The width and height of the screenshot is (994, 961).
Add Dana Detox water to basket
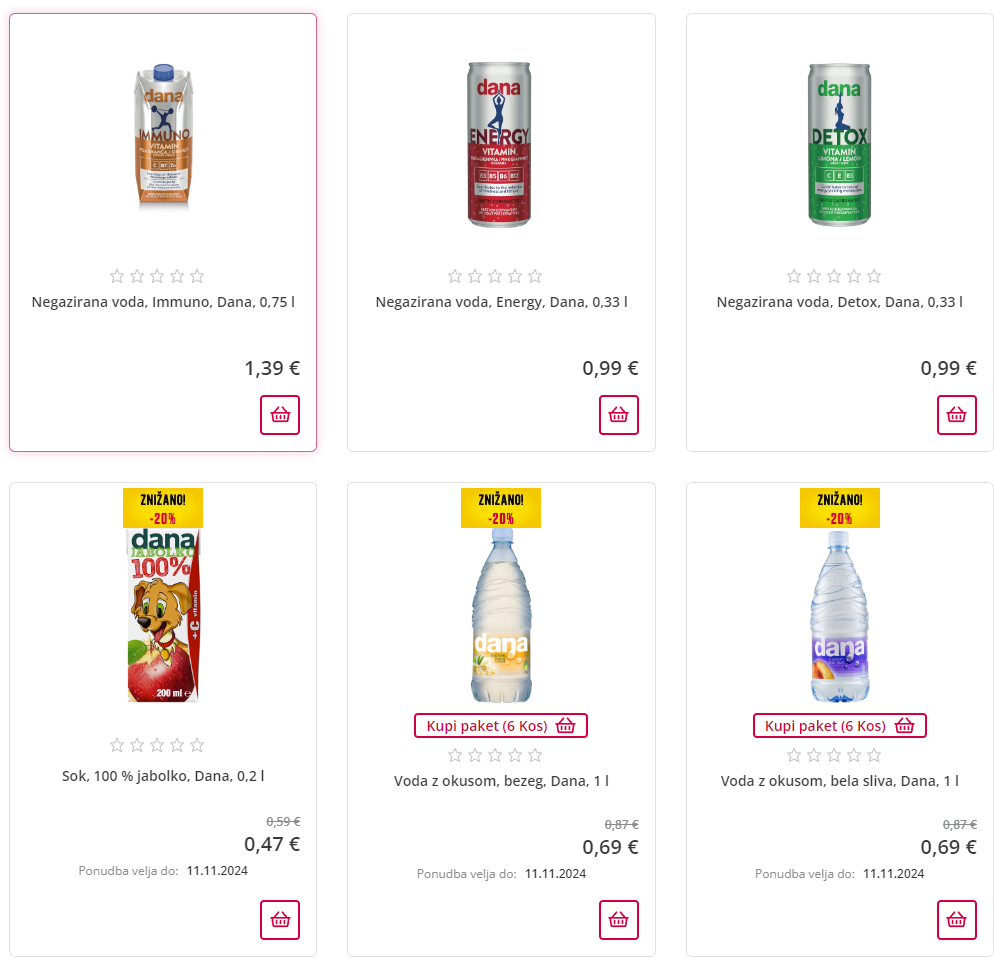point(956,415)
